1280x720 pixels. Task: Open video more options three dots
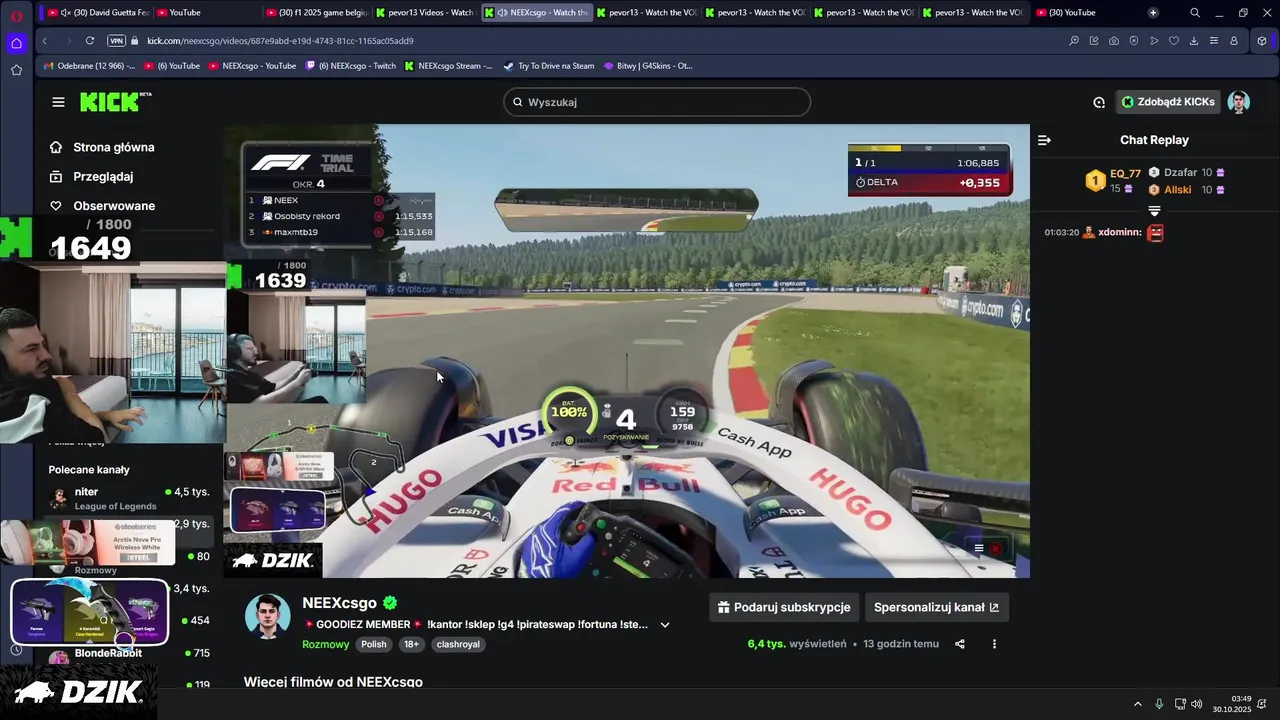point(994,644)
